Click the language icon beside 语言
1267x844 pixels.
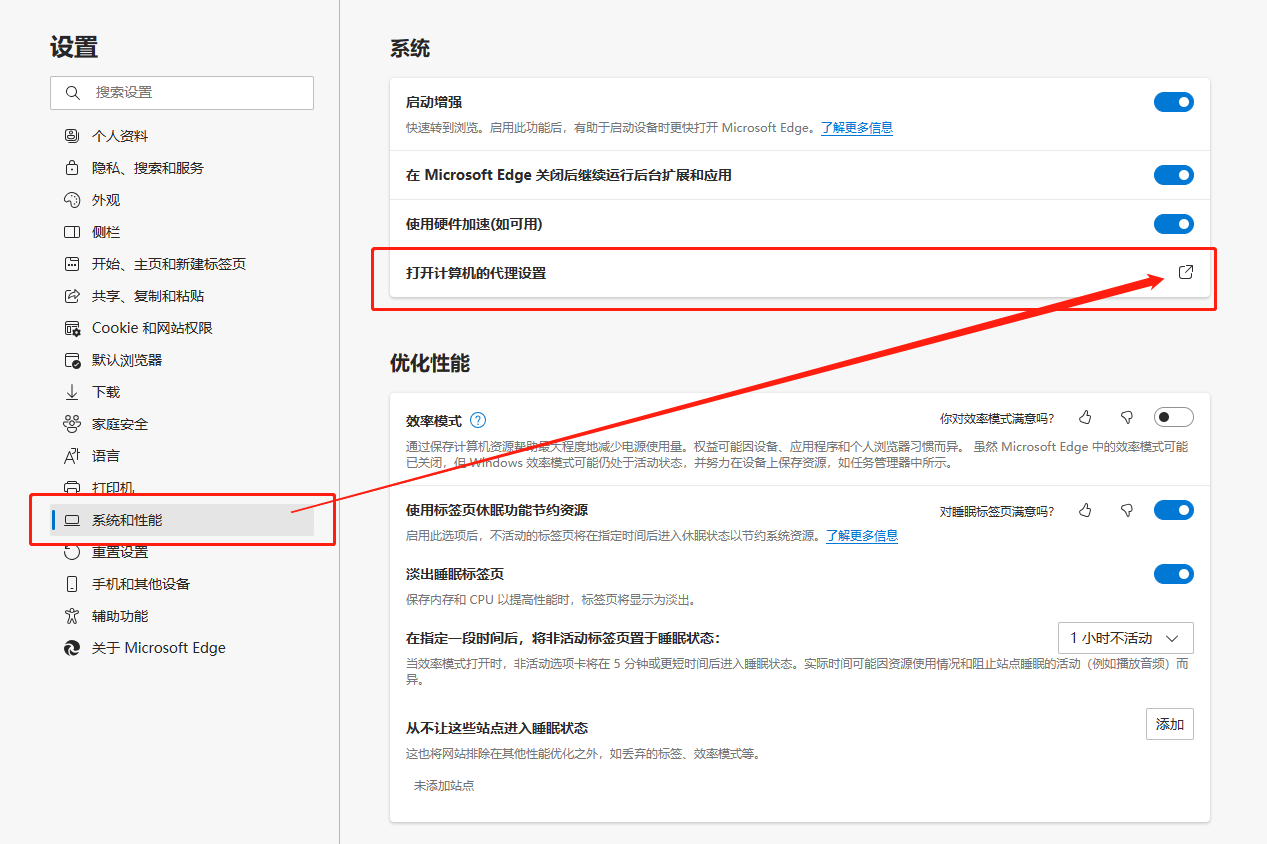71,456
